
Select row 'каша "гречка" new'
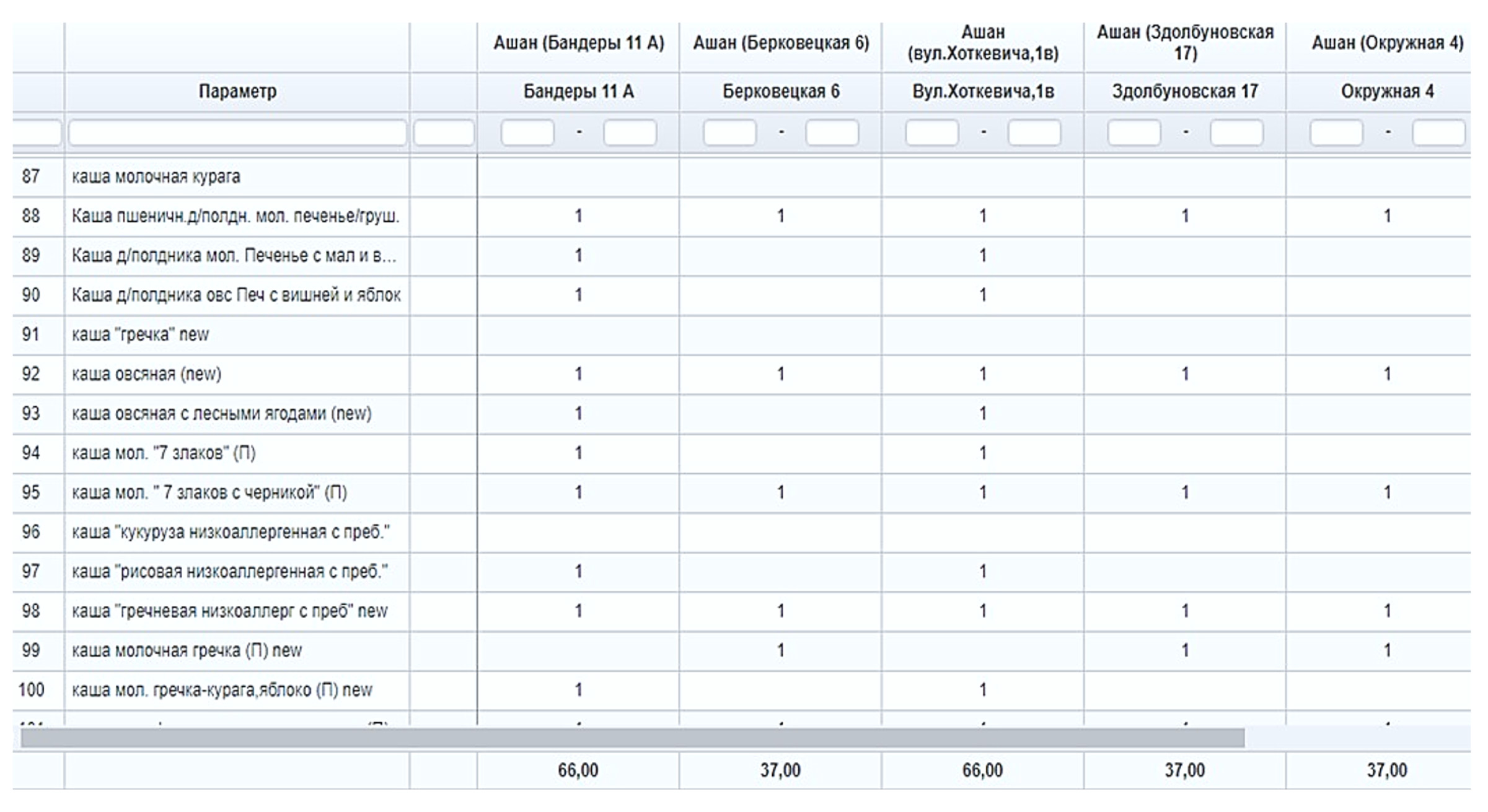(x=742, y=335)
